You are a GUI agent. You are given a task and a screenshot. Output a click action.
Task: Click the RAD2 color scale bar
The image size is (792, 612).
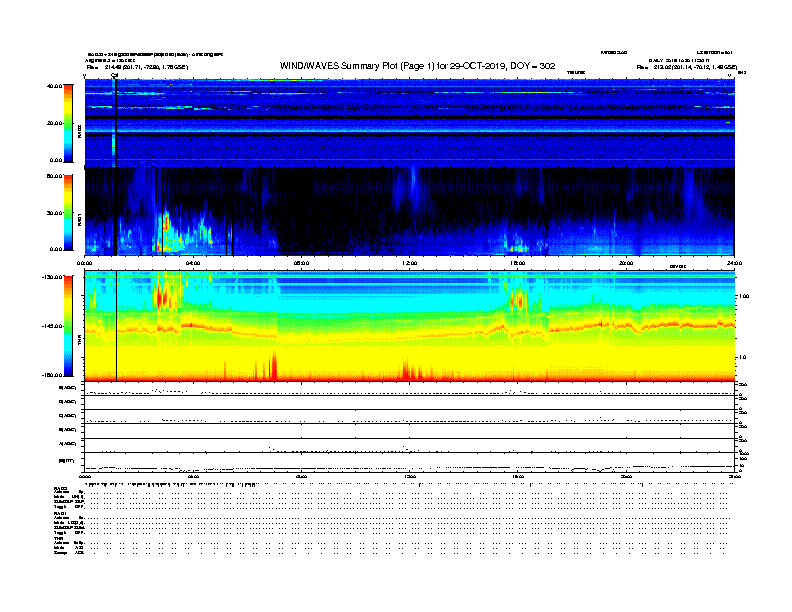click(68, 123)
